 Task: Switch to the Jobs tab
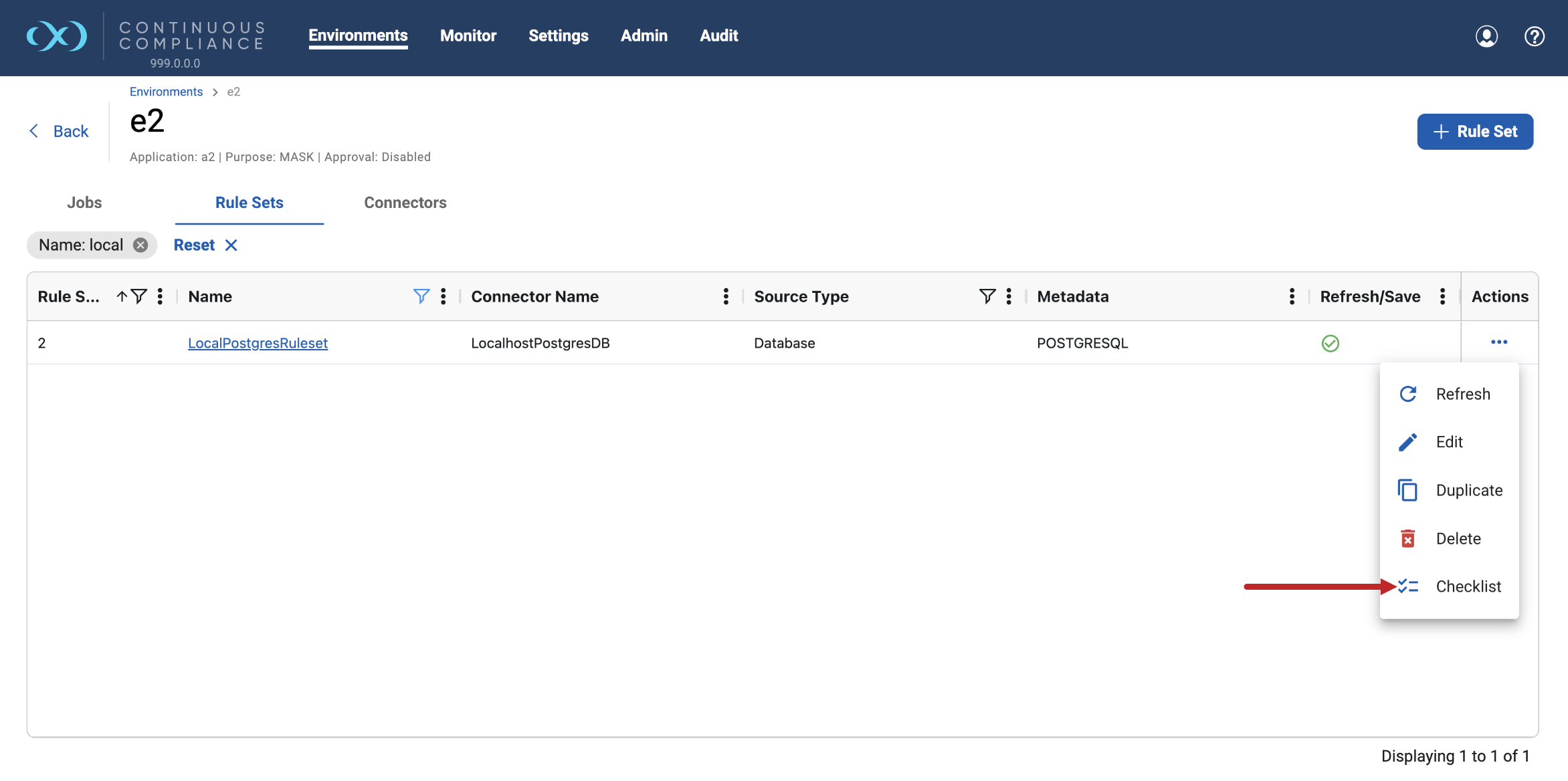click(84, 202)
